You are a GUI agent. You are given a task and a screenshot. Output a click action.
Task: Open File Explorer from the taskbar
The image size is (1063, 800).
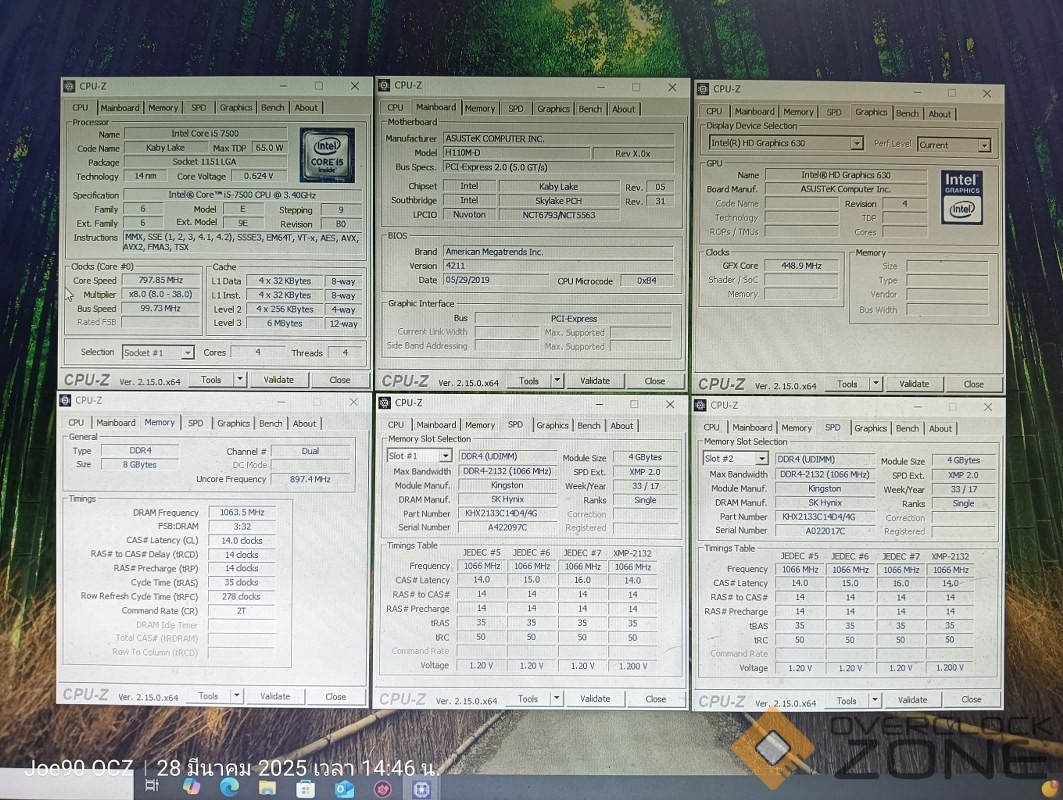[x=266, y=788]
